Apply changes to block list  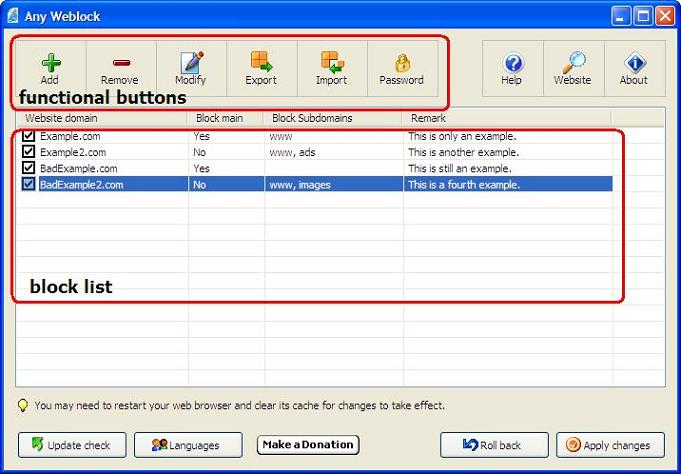coord(610,445)
